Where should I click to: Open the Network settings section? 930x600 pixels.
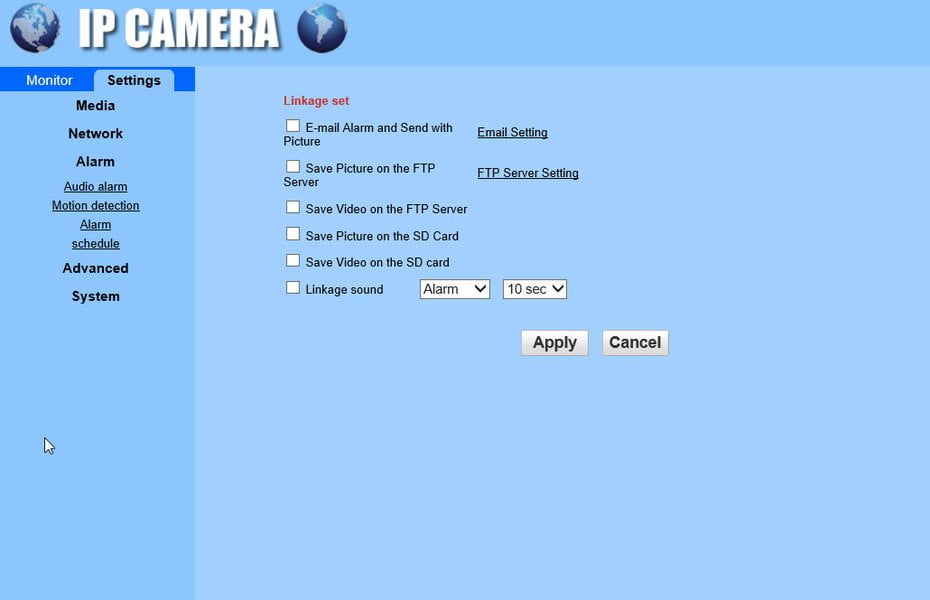pos(95,133)
